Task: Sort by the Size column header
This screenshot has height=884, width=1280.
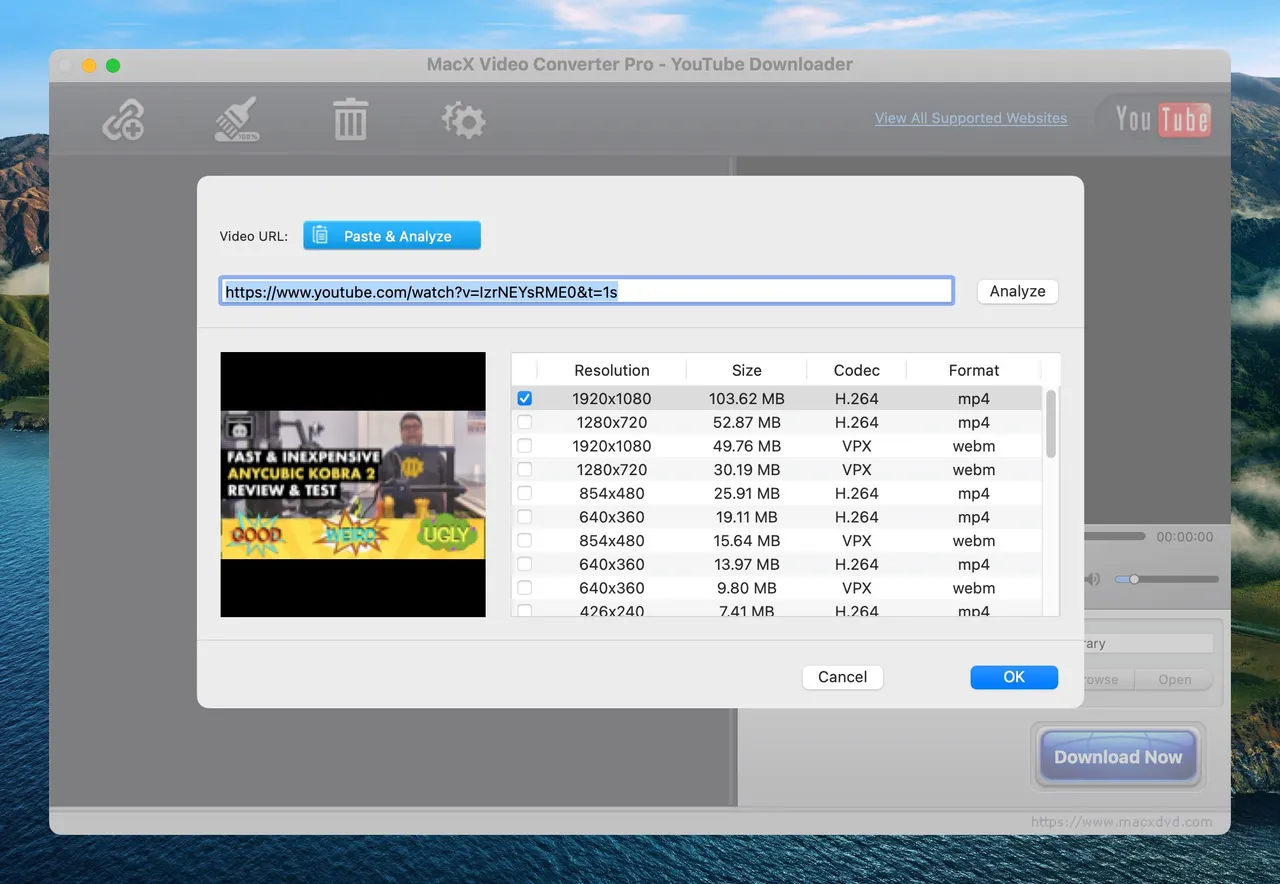Action: pos(746,370)
